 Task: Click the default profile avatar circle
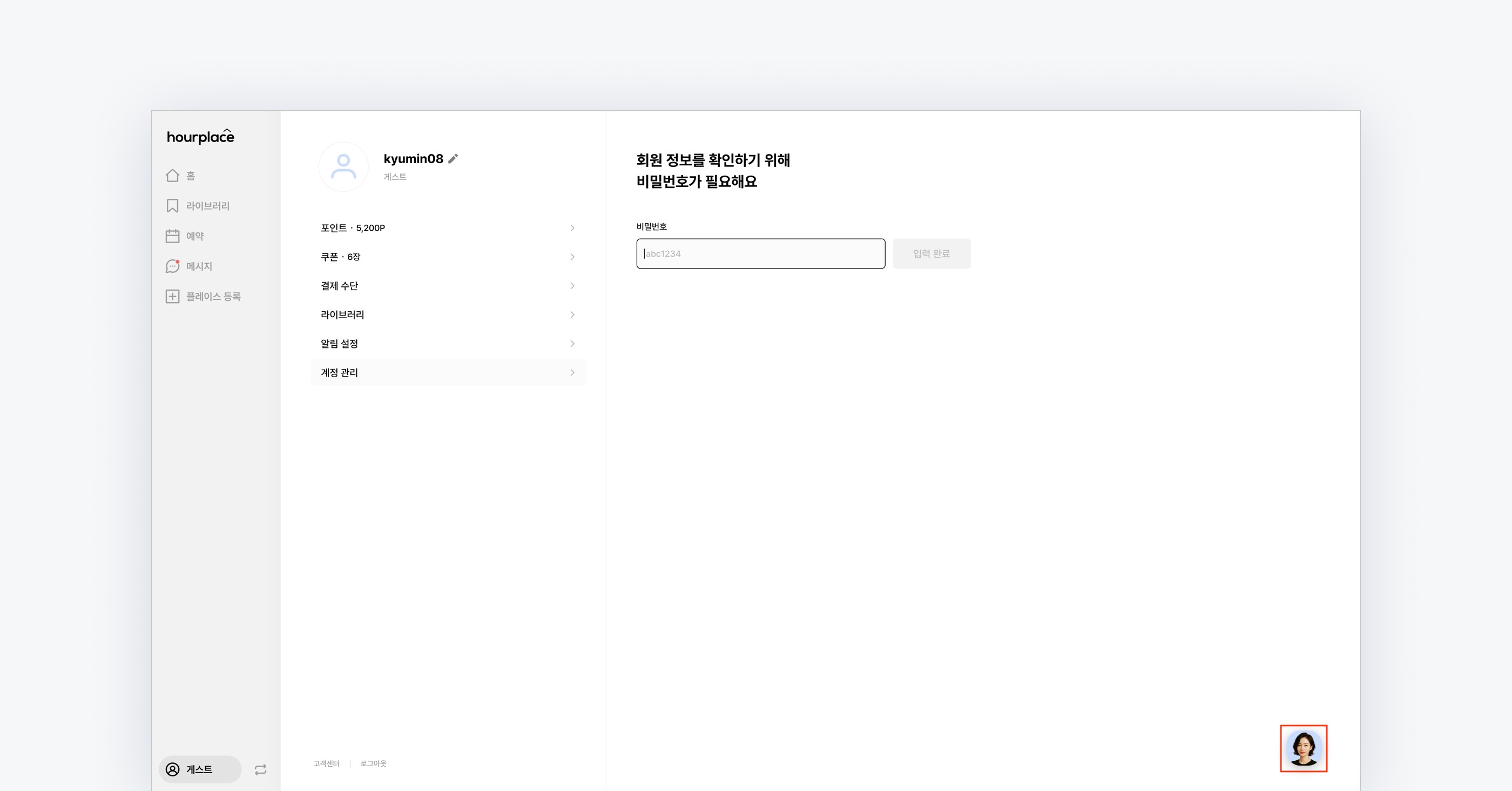(x=343, y=167)
